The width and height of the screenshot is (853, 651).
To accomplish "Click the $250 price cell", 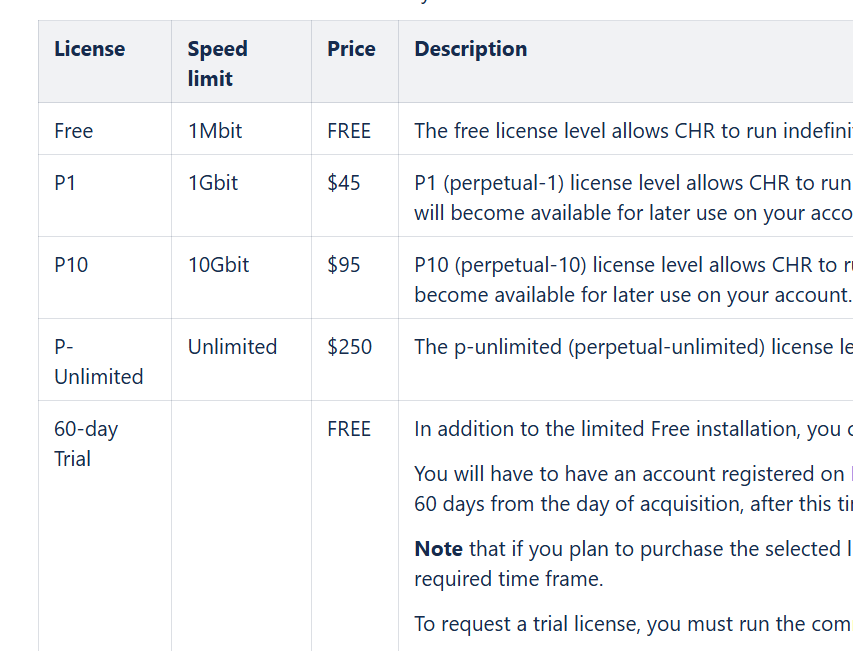I will (349, 347).
